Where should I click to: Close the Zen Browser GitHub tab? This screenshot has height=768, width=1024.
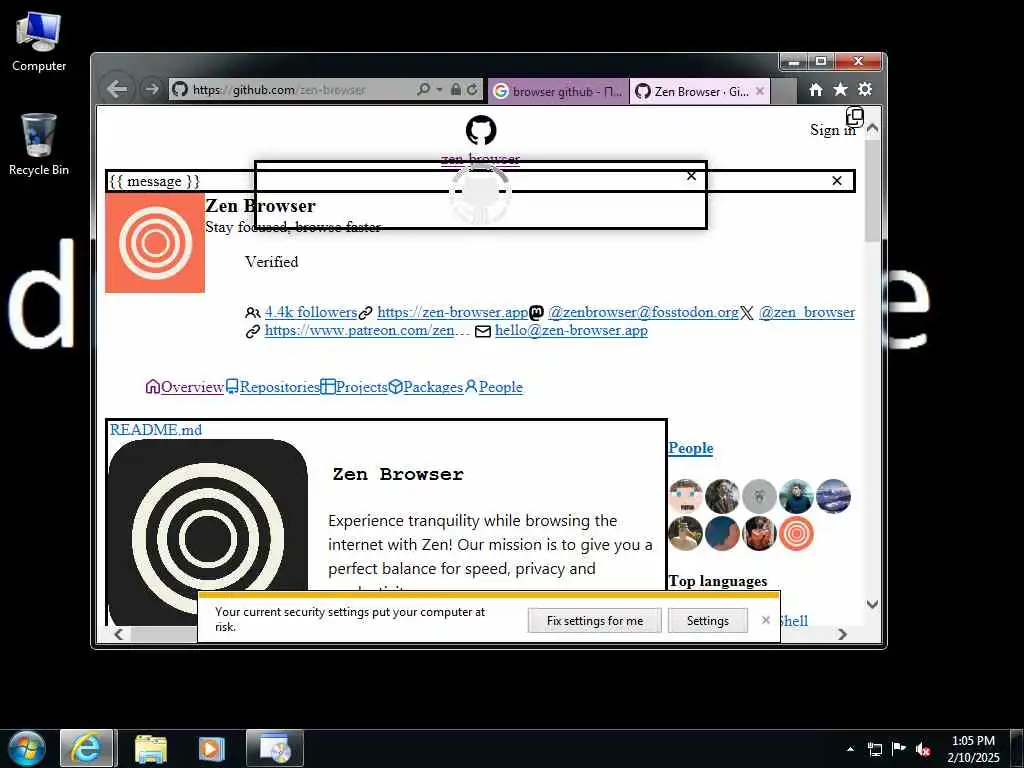click(x=760, y=91)
